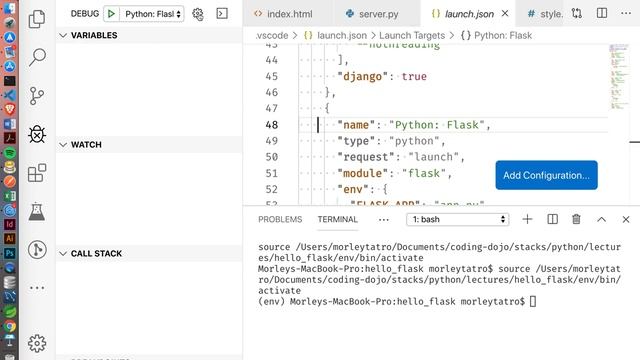Click the "request": "launch" line

[401, 157]
